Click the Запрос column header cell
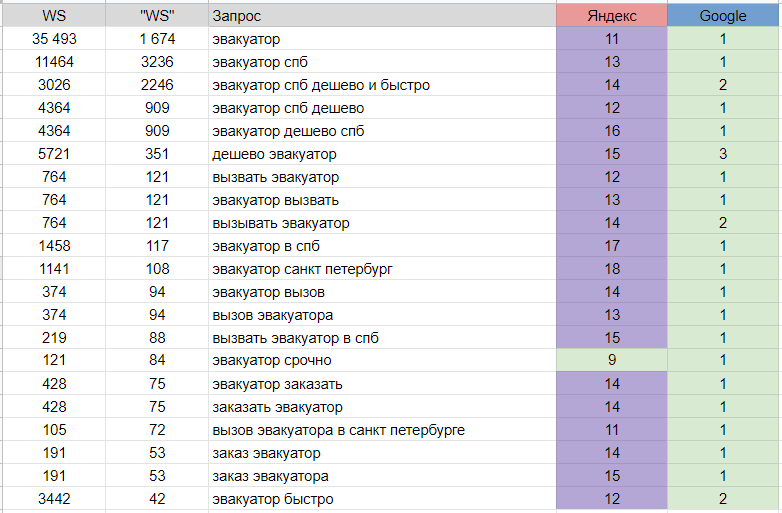The image size is (782, 513). click(x=382, y=16)
